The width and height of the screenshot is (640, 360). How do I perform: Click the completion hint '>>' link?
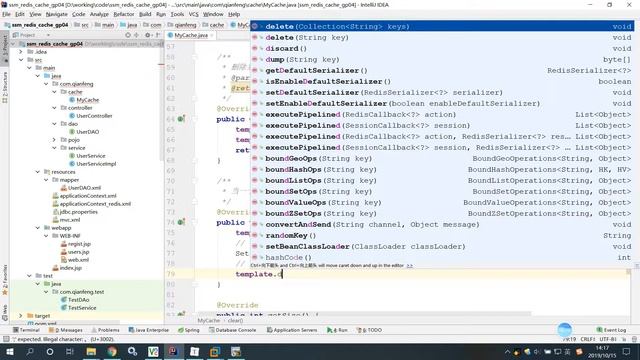tap(409, 266)
